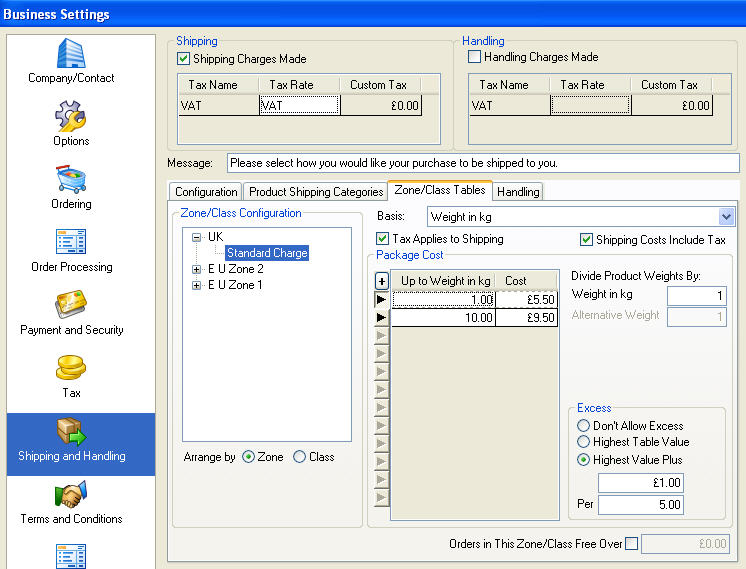Image resolution: width=746 pixels, height=569 pixels.
Task: Open the Terms and Conditions handshake icon
Action: (71, 494)
